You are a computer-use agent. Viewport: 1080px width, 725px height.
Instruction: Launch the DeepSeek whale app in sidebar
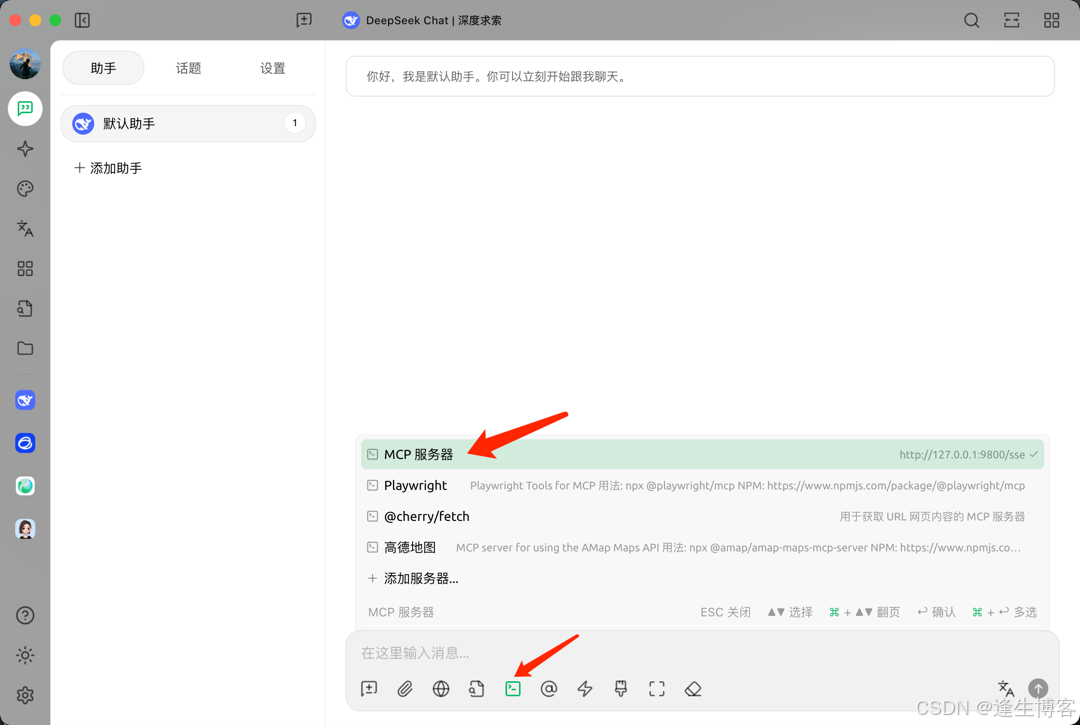tap(25, 400)
